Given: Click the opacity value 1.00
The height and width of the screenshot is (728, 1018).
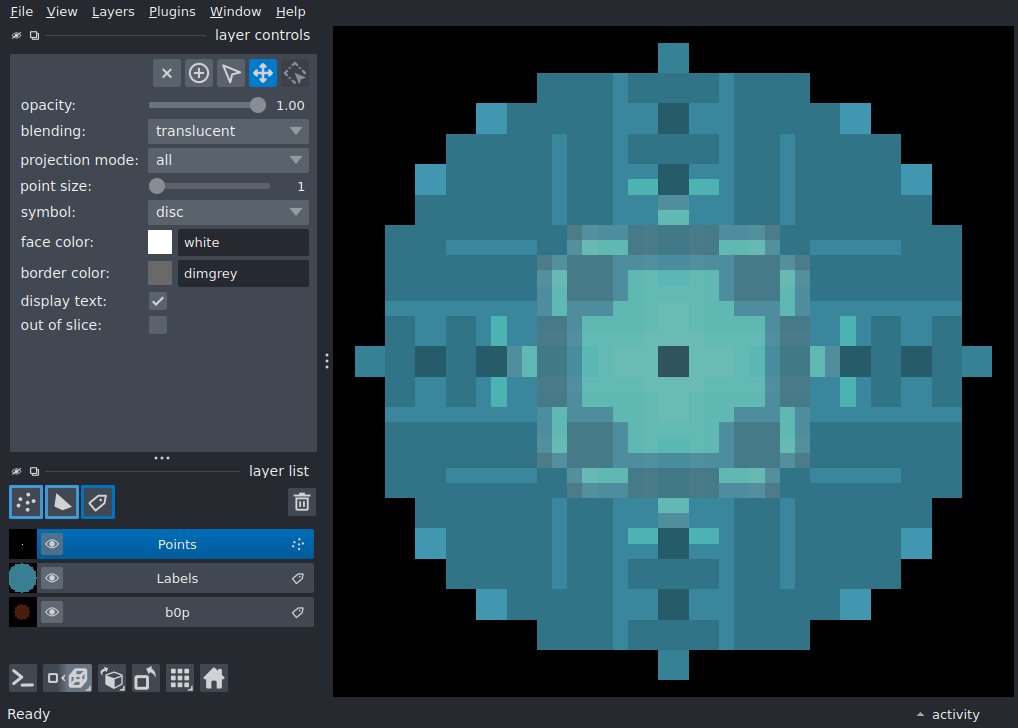Looking at the screenshot, I should click(290, 105).
